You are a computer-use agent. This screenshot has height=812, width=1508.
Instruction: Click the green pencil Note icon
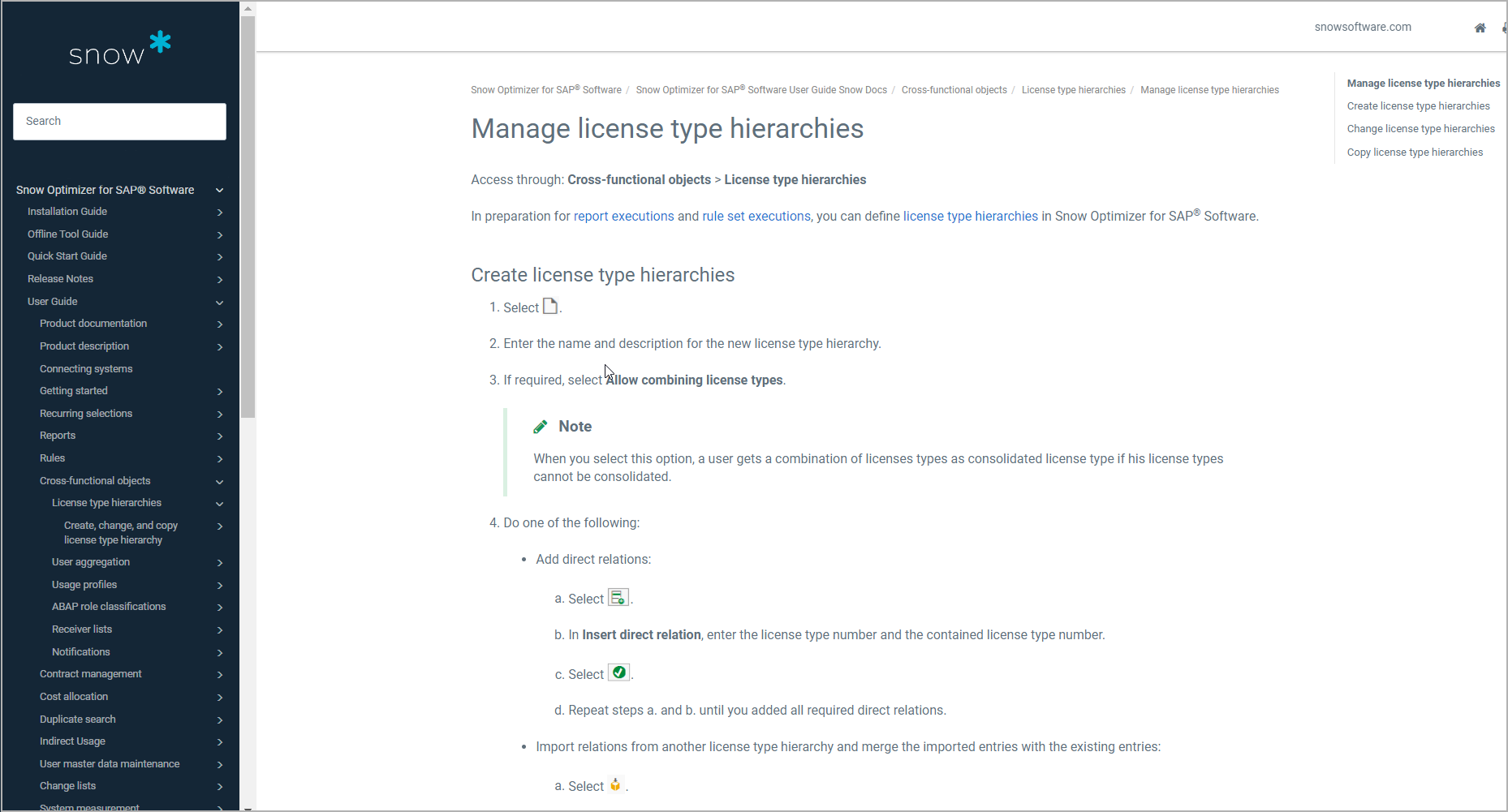point(541,427)
